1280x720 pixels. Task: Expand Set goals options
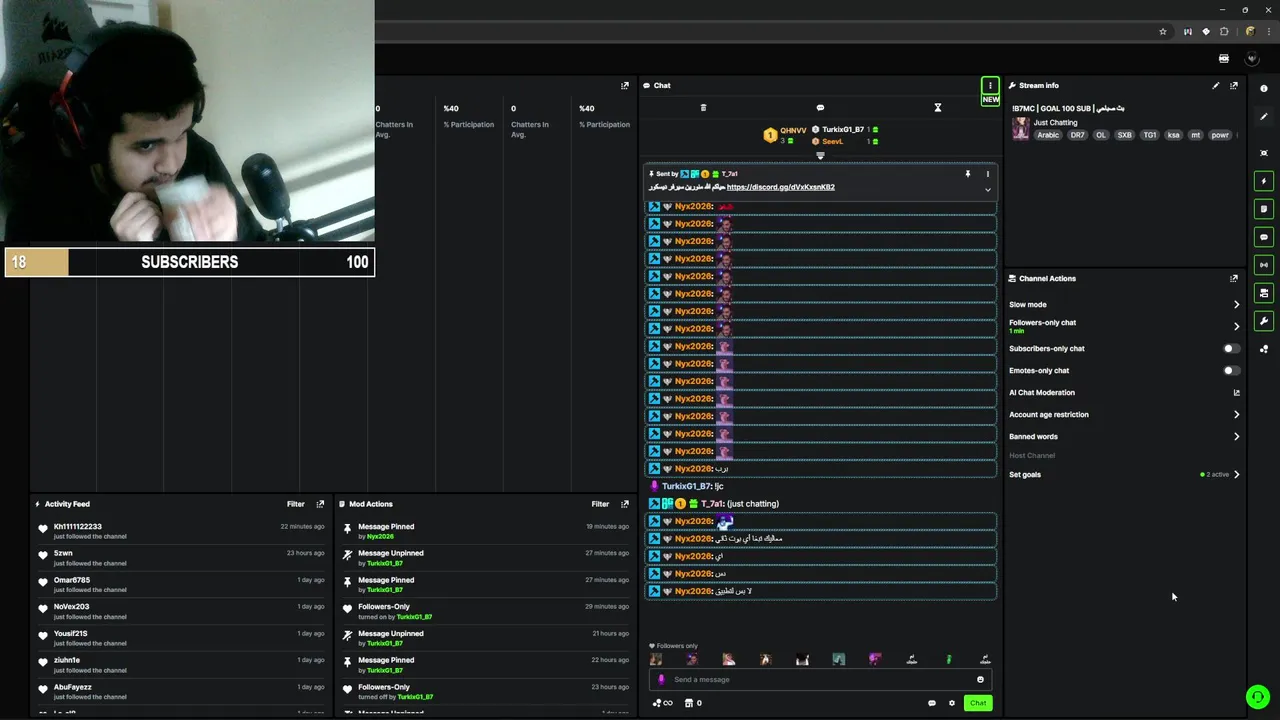(x=1236, y=474)
